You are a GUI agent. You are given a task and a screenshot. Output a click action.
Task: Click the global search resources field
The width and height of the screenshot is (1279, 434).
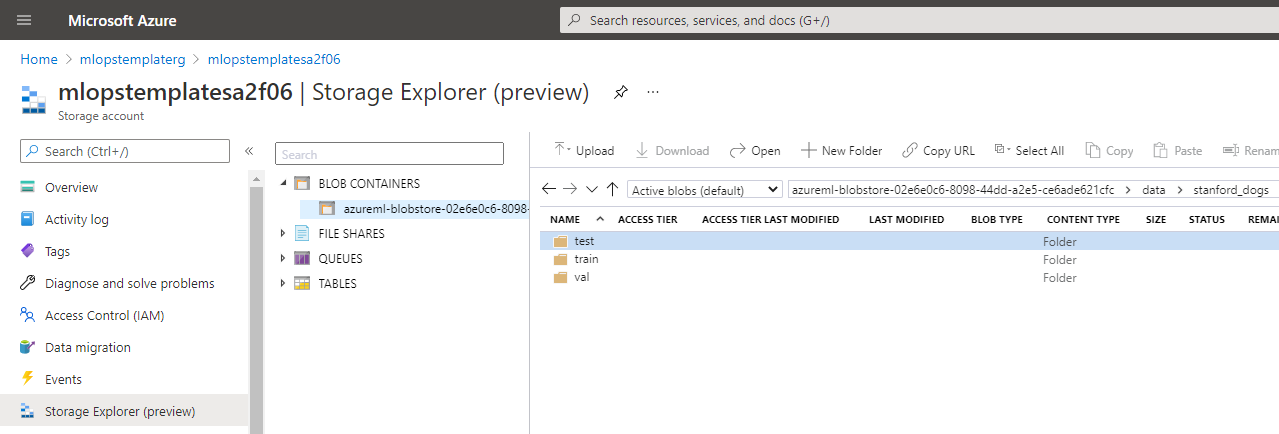(919, 20)
